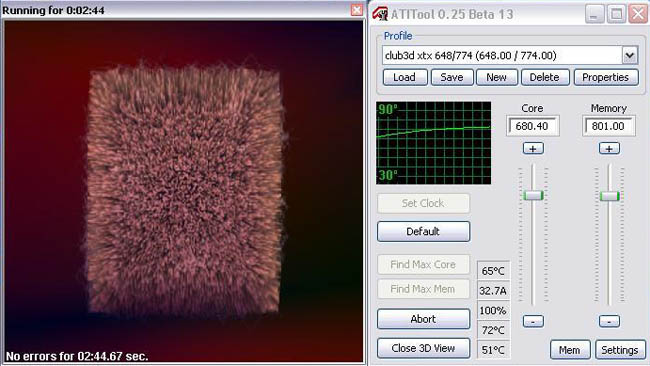Open the Settings dialog
This screenshot has height=366, width=650.
coord(620,350)
